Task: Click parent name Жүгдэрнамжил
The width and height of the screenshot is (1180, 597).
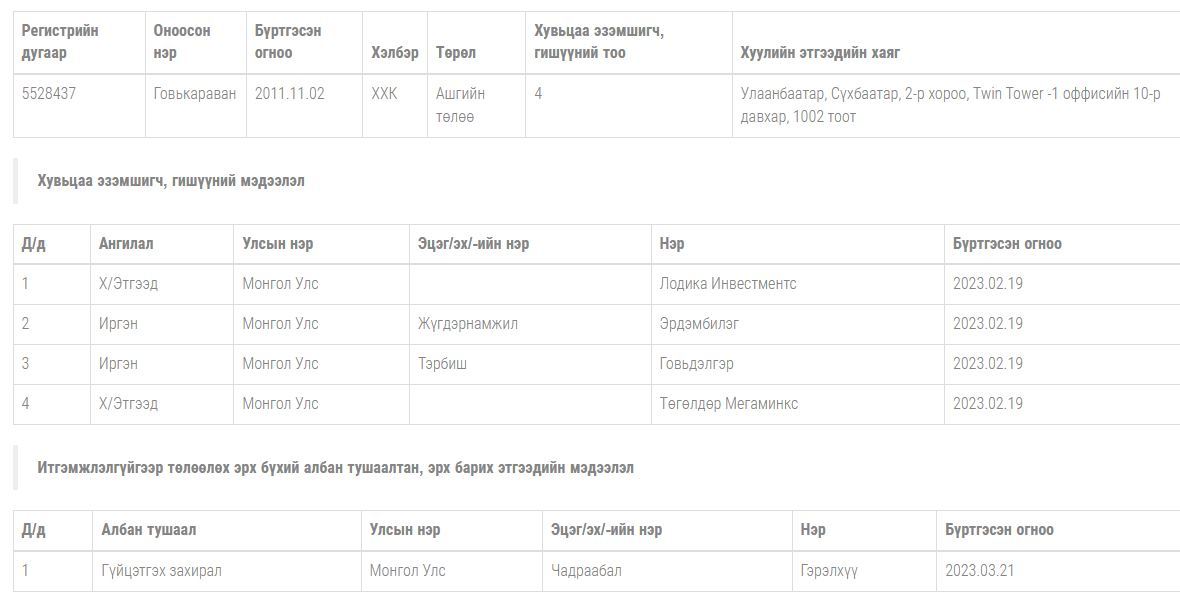Action: point(468,324)
